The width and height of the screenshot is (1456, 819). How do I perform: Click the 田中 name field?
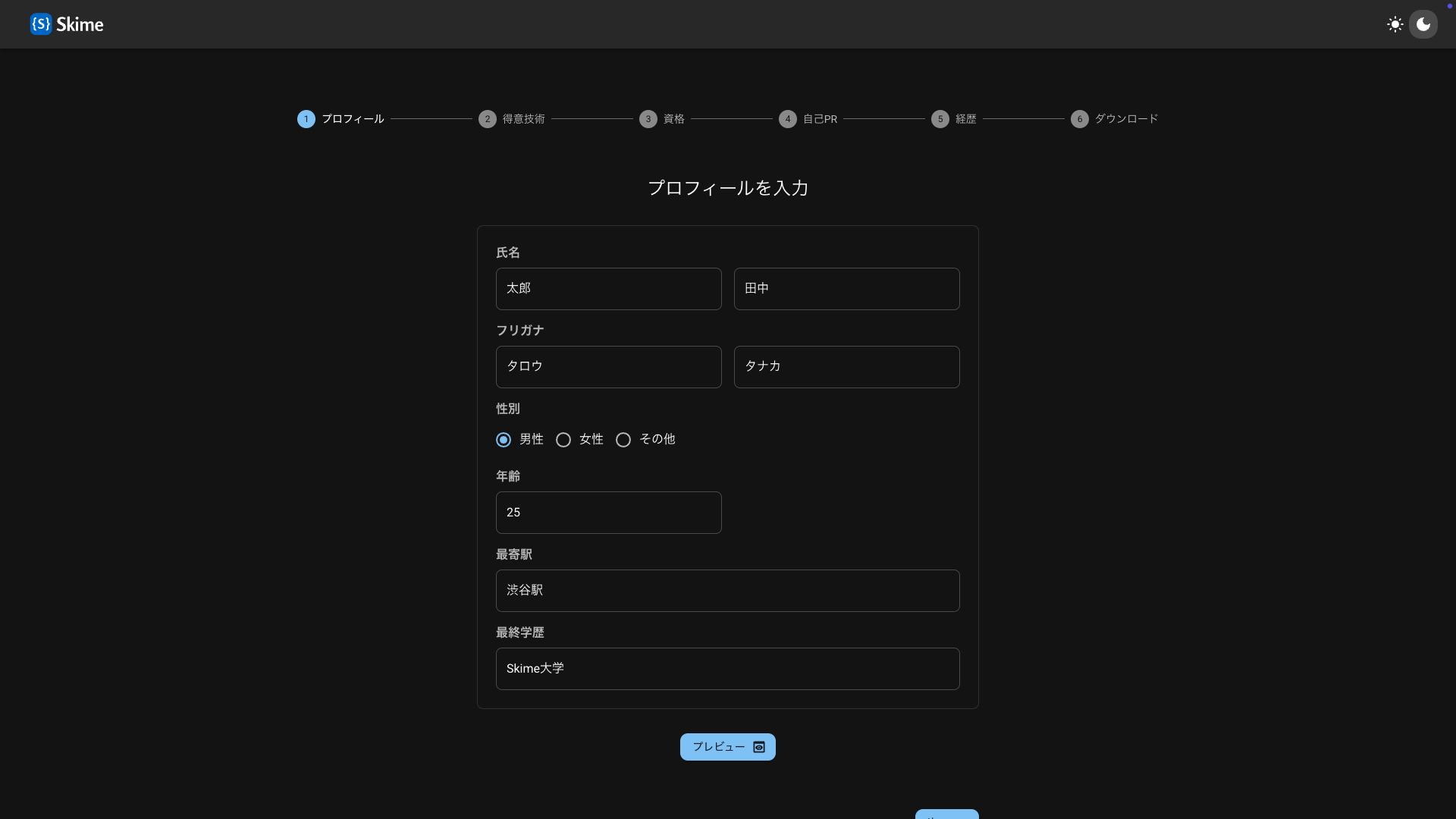coord(846,289)
